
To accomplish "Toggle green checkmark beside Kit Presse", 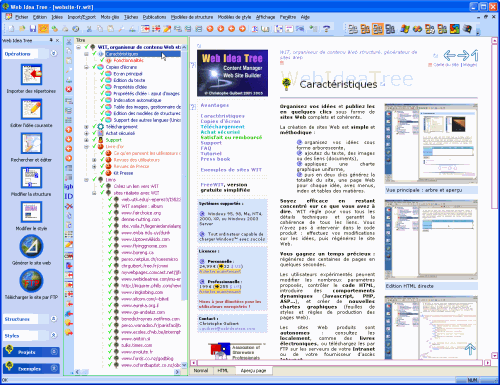I will pyautogui.click(x=102, y=173).
